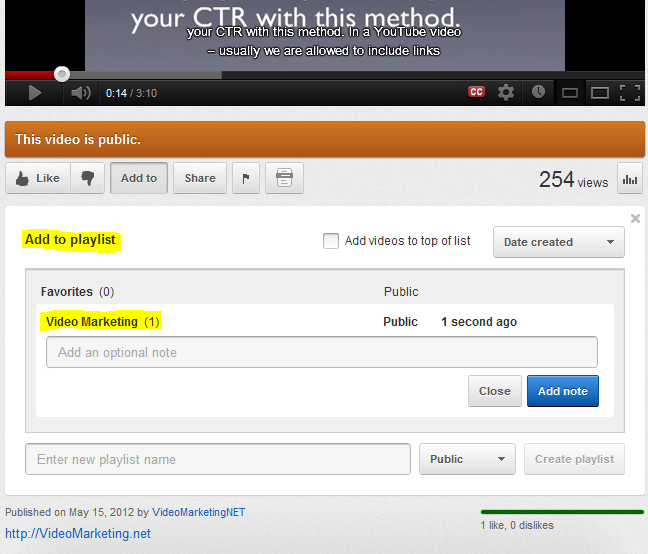
Task: Toggle closed captions with the CC icon
Action: (476, 92)
